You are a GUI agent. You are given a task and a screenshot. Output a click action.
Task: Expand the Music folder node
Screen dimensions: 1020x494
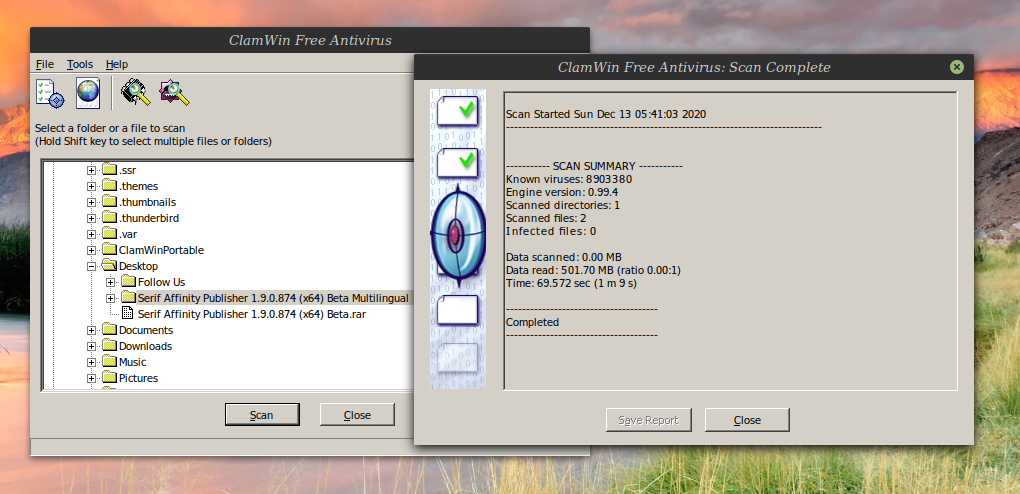pyautogui.click(x=91, y=363)
